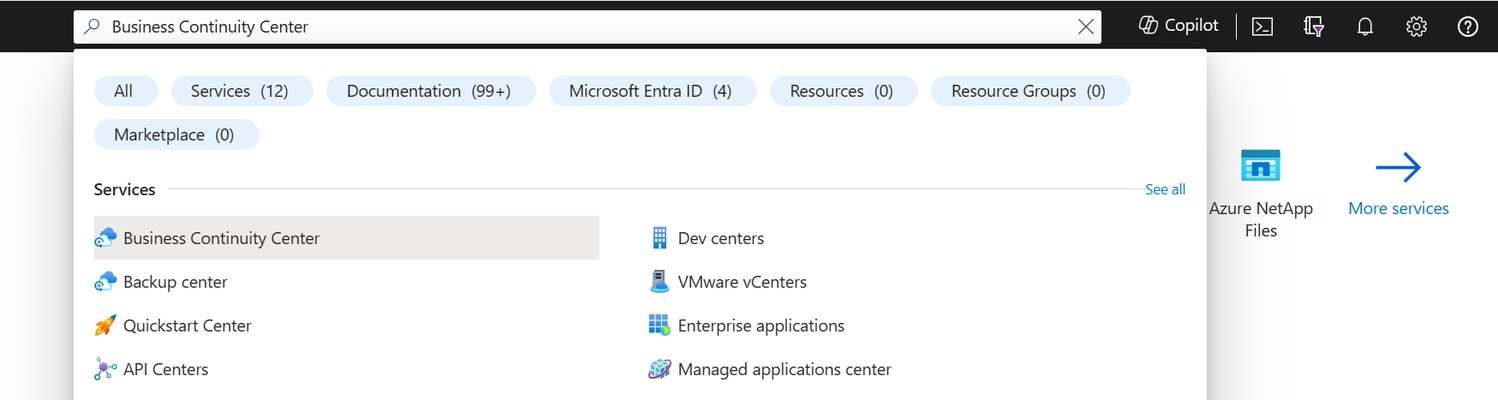Viewport: 1498px width, 400px height.
Task: Open the help question mark icon
Action: click(1468, 27)
